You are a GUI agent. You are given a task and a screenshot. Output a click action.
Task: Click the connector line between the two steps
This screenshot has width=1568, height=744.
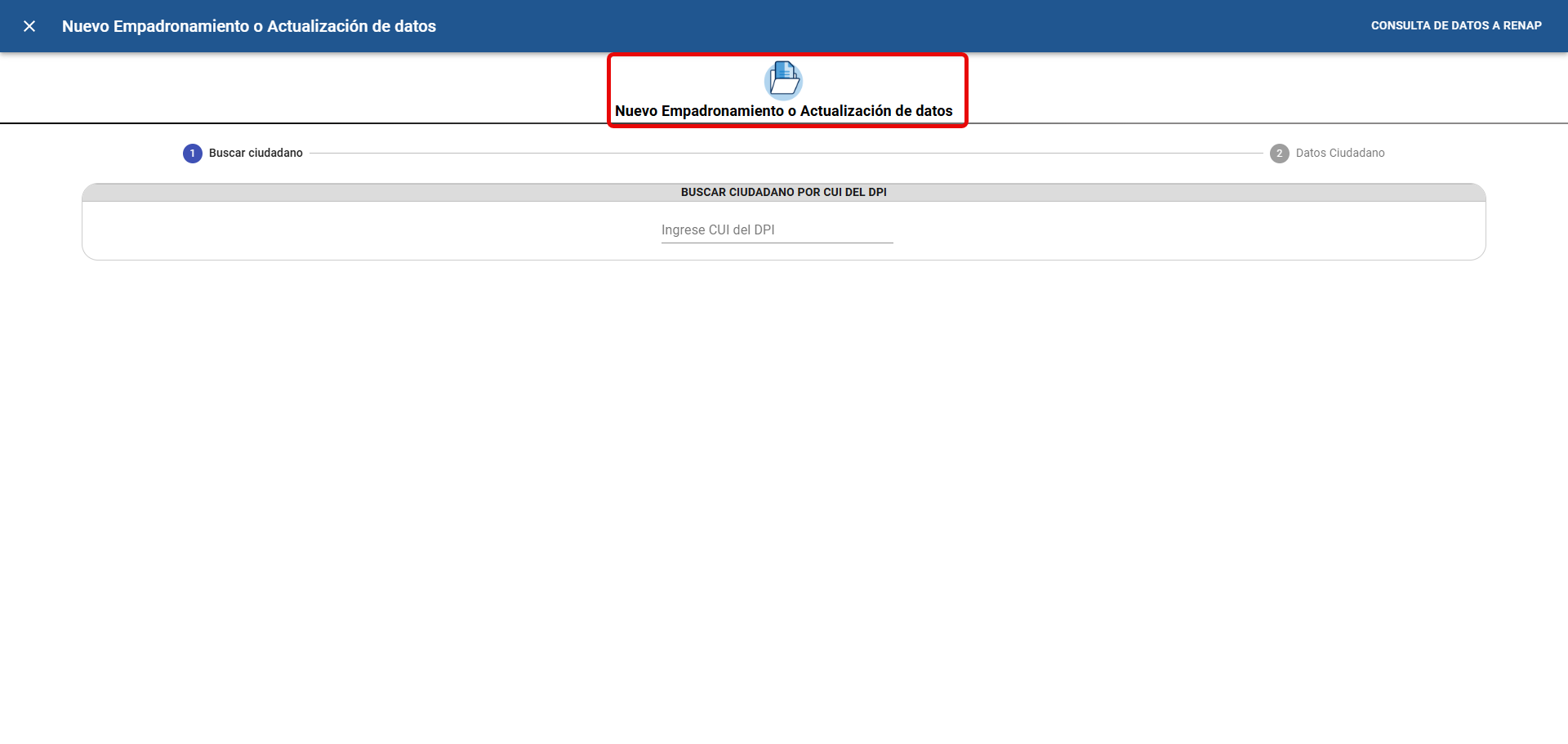(x=784, y=154)
